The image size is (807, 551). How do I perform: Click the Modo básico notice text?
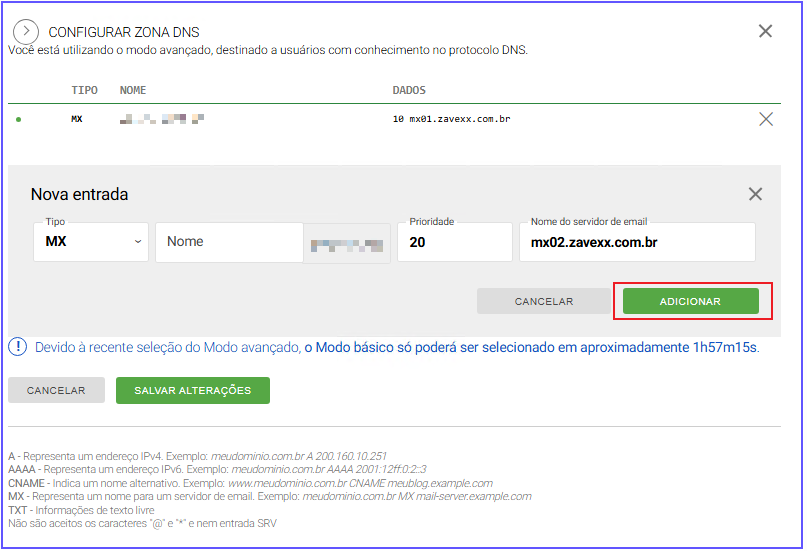pos(531,348)
